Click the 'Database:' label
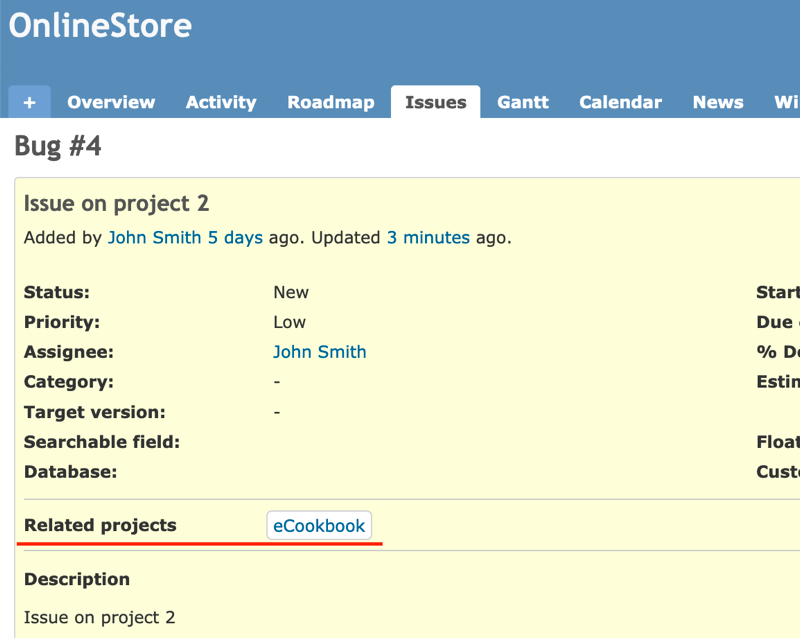This screenshot has height=638, width=800. point(70,472)
